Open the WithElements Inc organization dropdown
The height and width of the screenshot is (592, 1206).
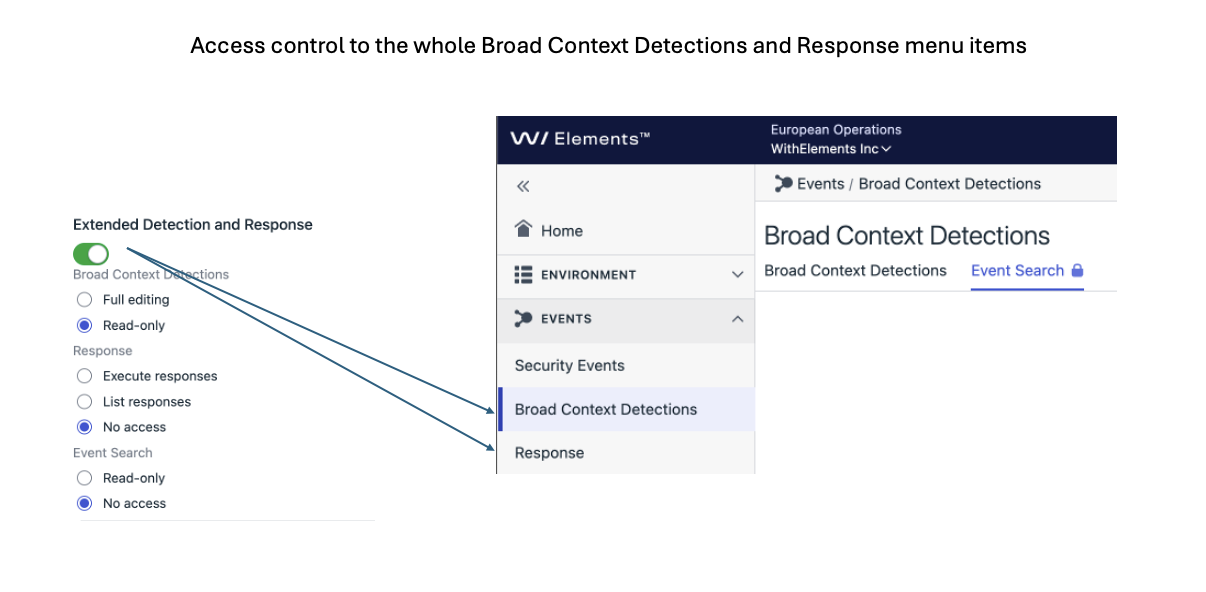pos(830,149)
